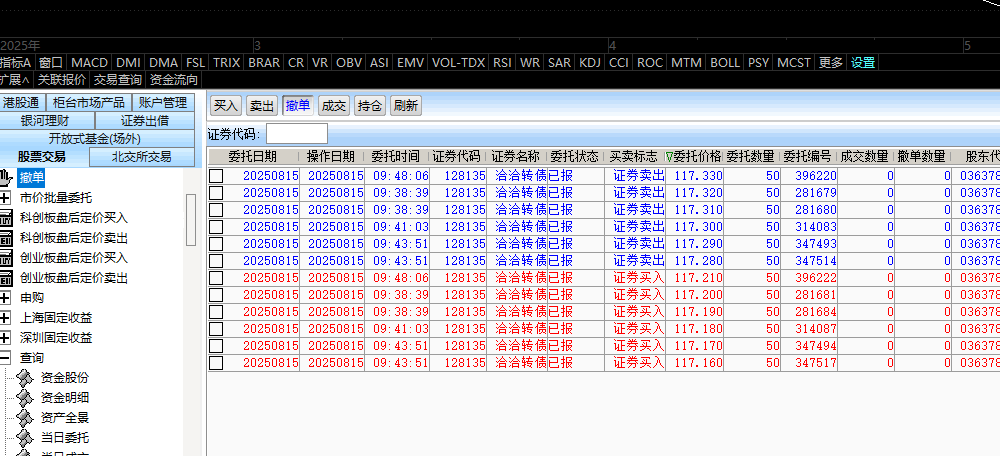Click icon next to 创业板盘后定价买入
1000x456 pixels.
[6, 257]
